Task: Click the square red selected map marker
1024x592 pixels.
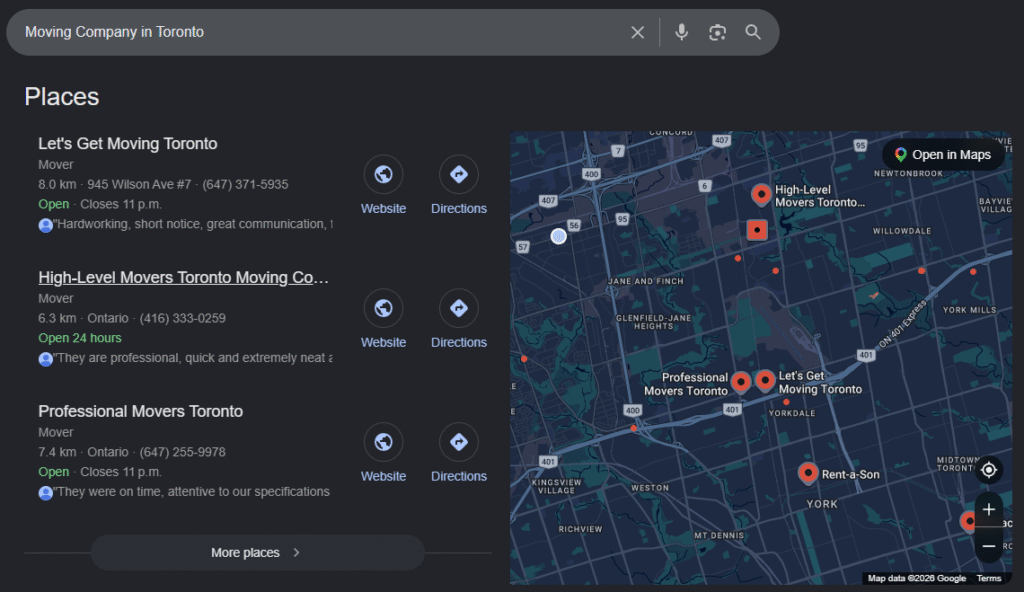Action: tap(757, 230)
